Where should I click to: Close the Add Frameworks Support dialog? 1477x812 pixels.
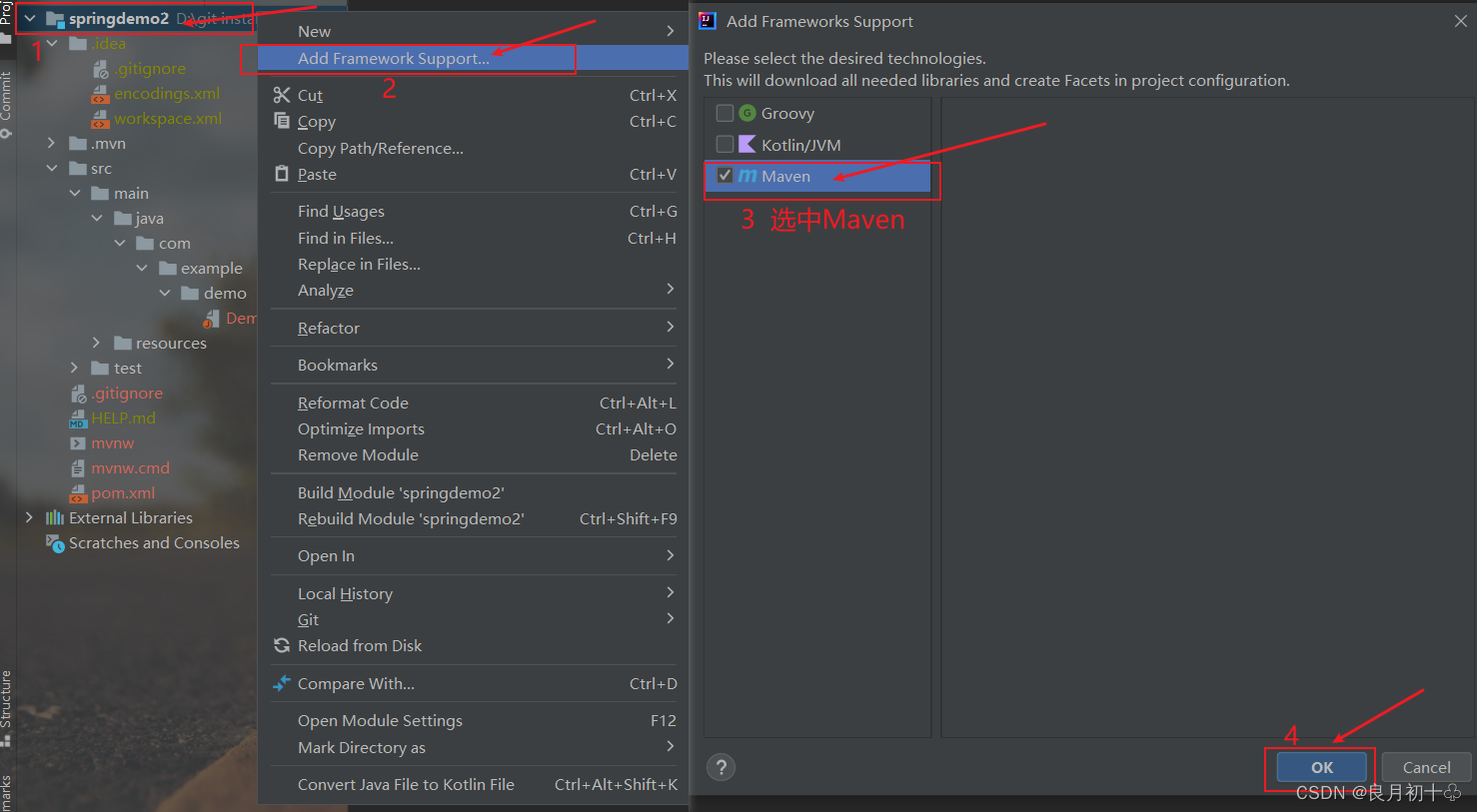coord(1460,21)
